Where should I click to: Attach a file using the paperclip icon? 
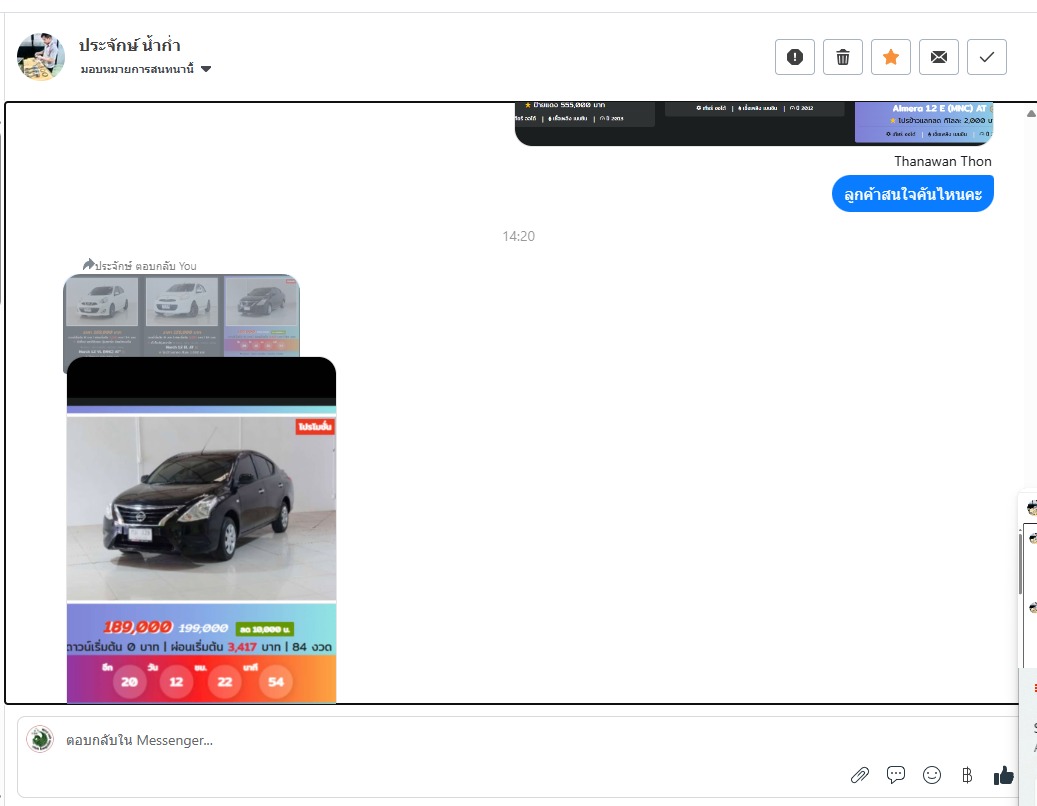(x=859, y=775)
